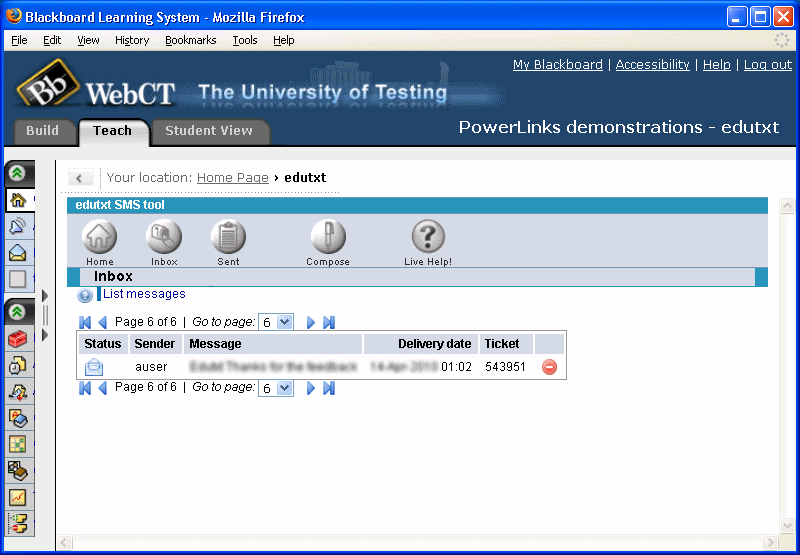Click the List messages link
800x555 pixels.
tap(144, 294)
